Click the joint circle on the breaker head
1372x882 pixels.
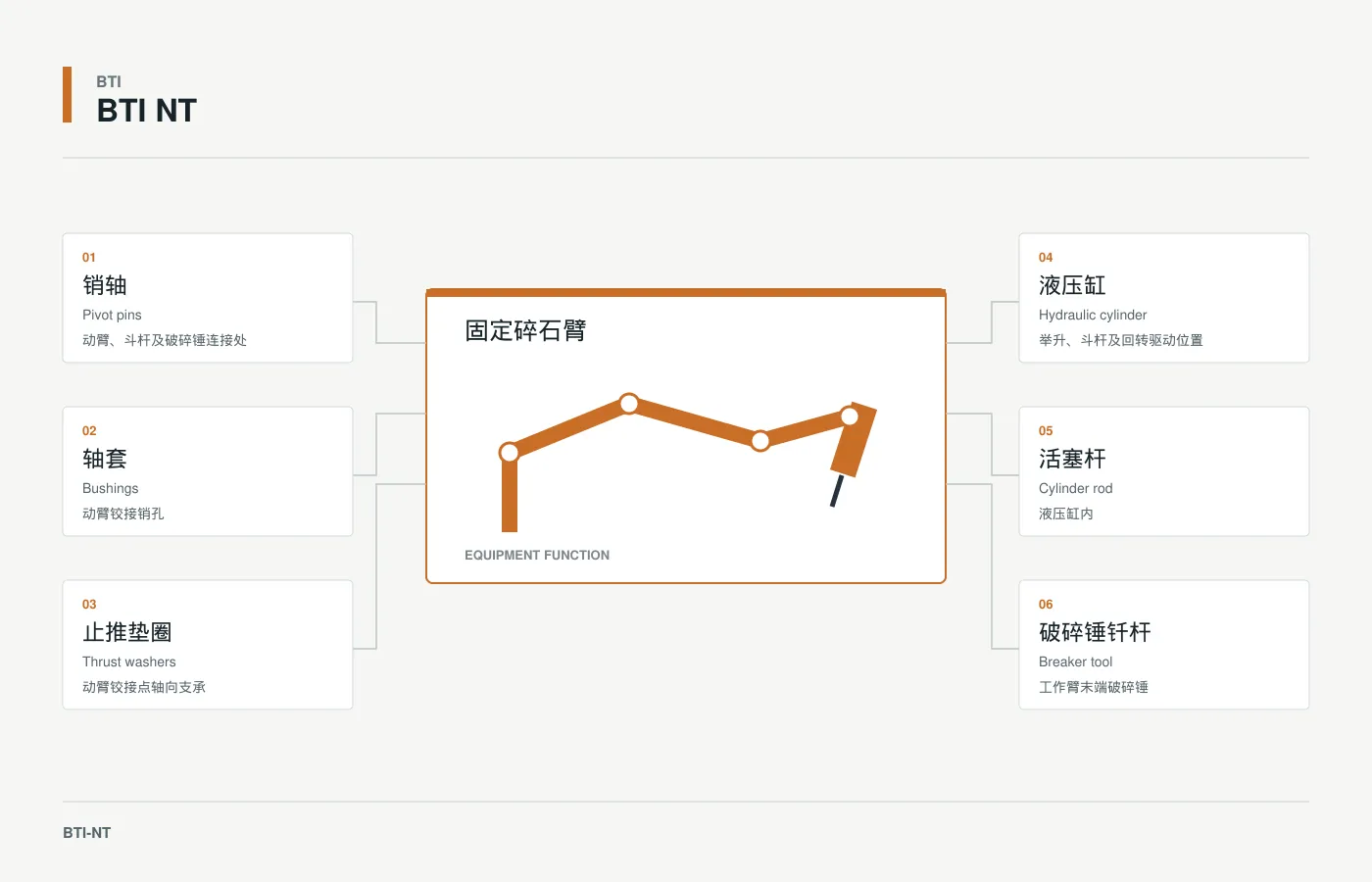click(850, 416)
